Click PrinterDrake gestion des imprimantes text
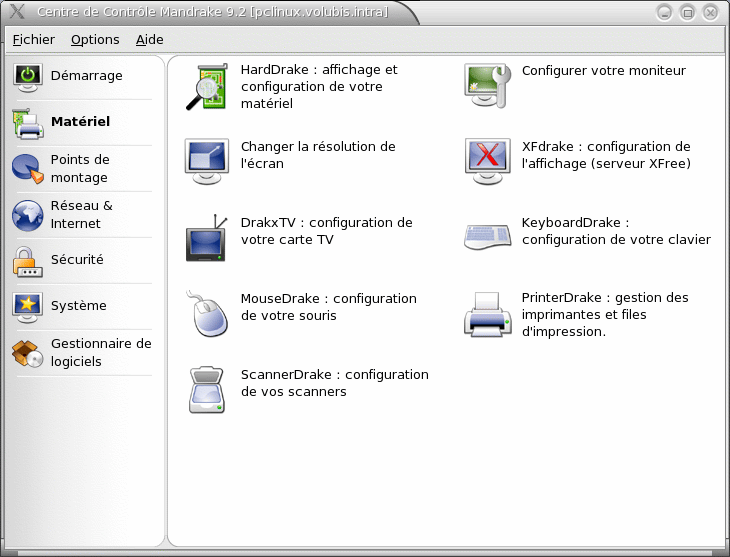The image size is (730, 557). tap(605, 314)
